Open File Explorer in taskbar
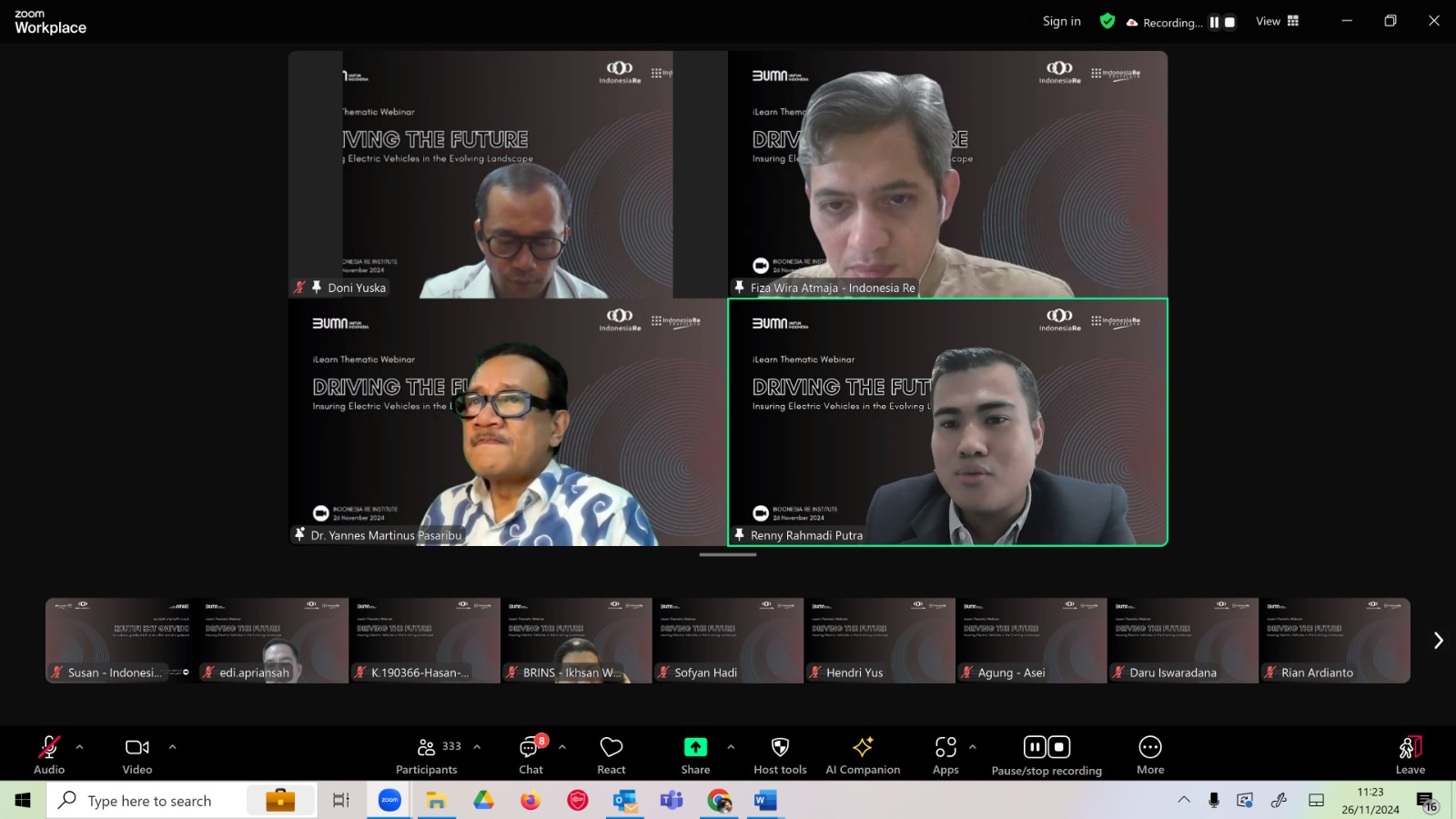1456x819 pixels. tap(437, 800)
